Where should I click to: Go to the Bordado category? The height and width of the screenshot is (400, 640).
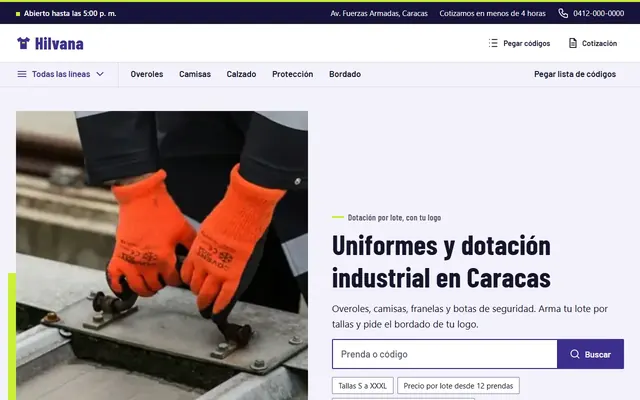click(345, 74)
